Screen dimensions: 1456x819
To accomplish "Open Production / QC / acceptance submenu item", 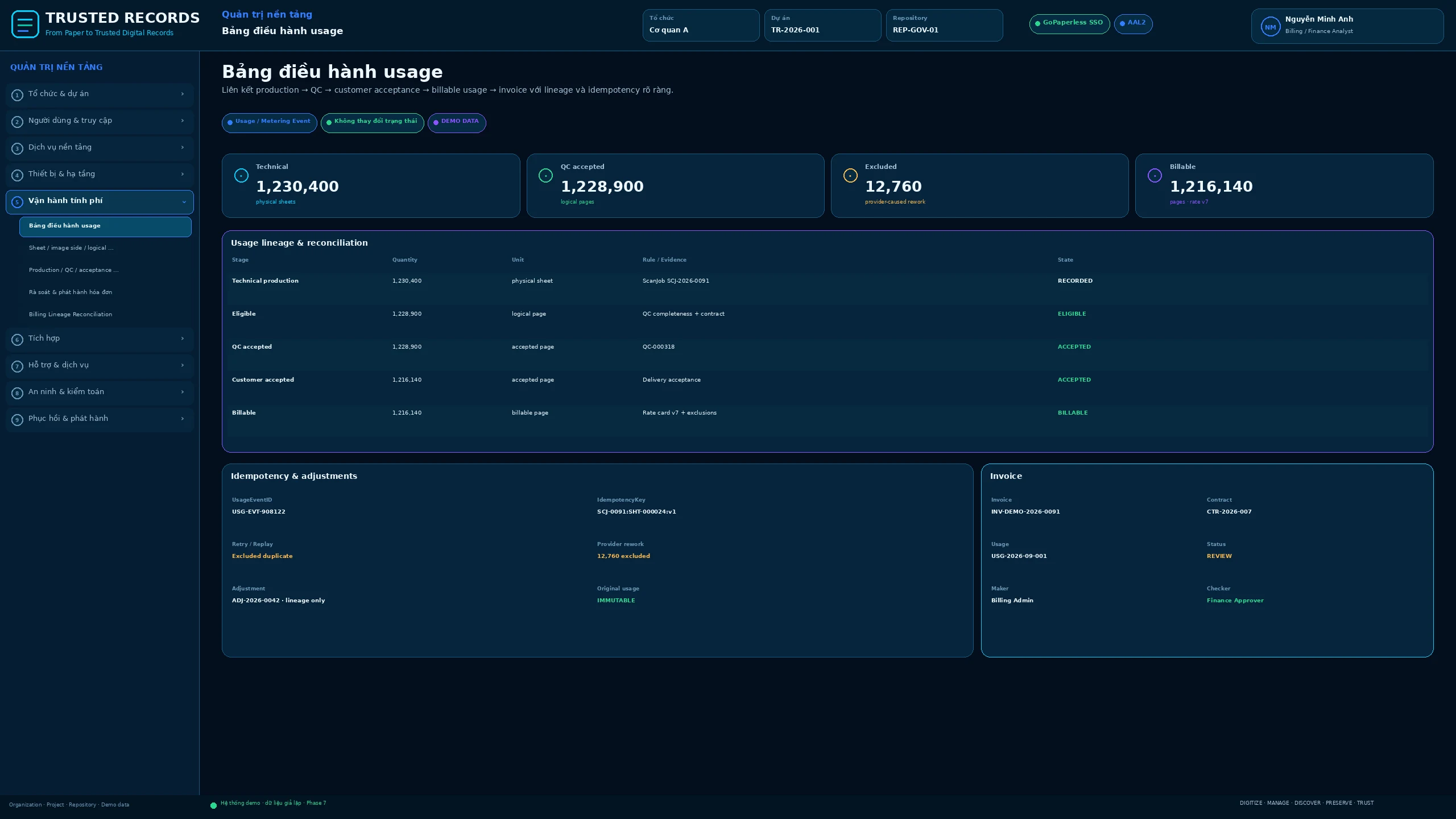I will pos(105,270).
